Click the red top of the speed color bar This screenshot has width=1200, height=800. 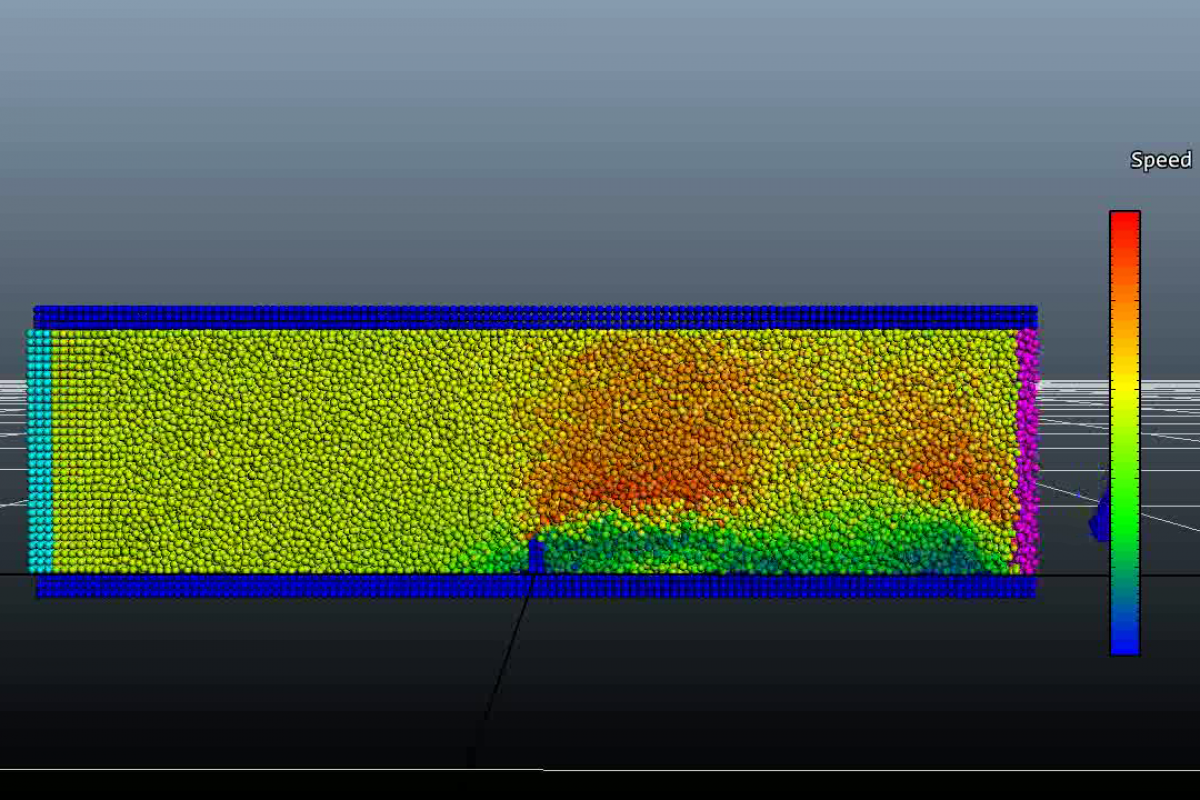point(1124,222)
